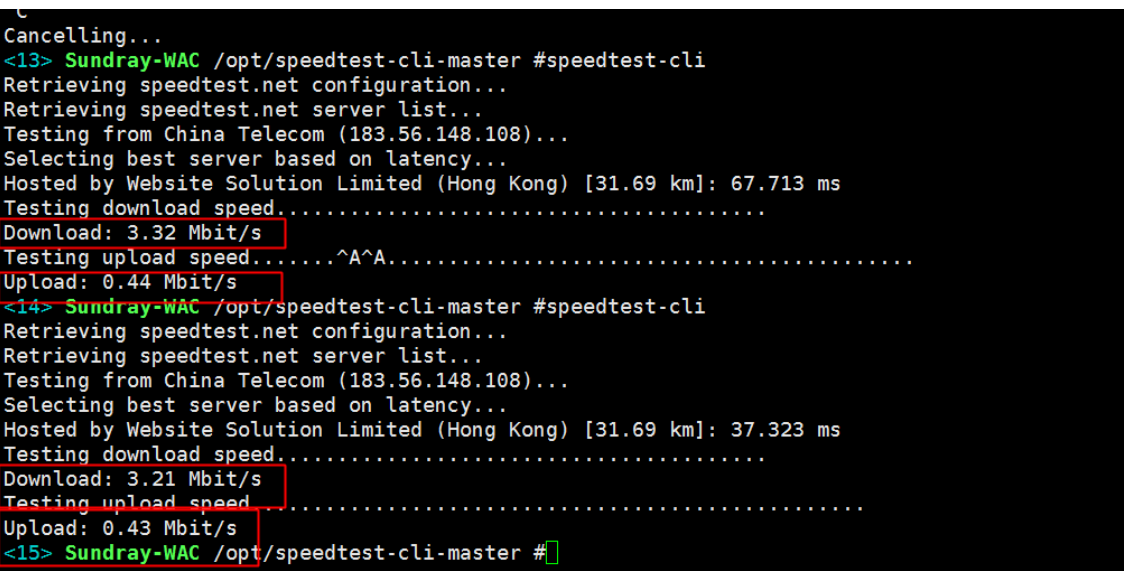Image resolution: width=1124 pixels, height=571 pixels.
Task: Select the "Upload: 0.44 Mbit/s" result
Action: [121, 282]
